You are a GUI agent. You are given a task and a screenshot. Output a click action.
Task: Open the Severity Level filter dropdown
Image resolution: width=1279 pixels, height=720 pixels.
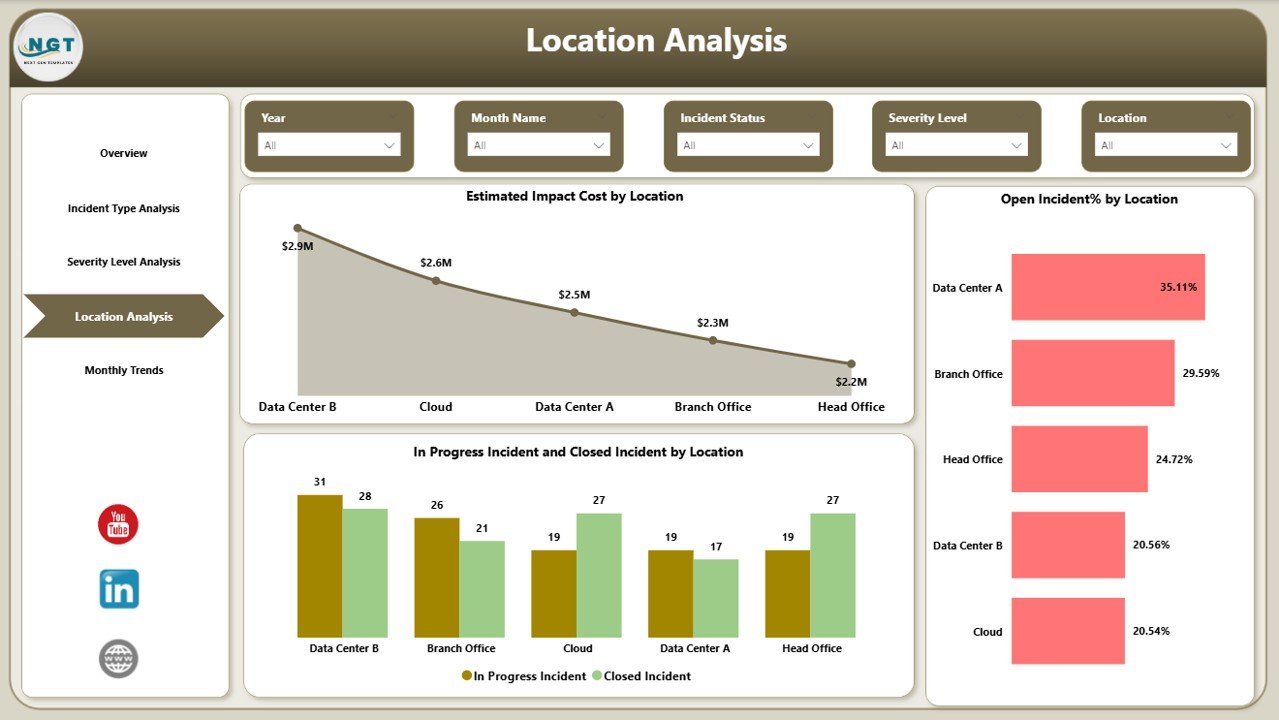click(x=1016, y=145)
